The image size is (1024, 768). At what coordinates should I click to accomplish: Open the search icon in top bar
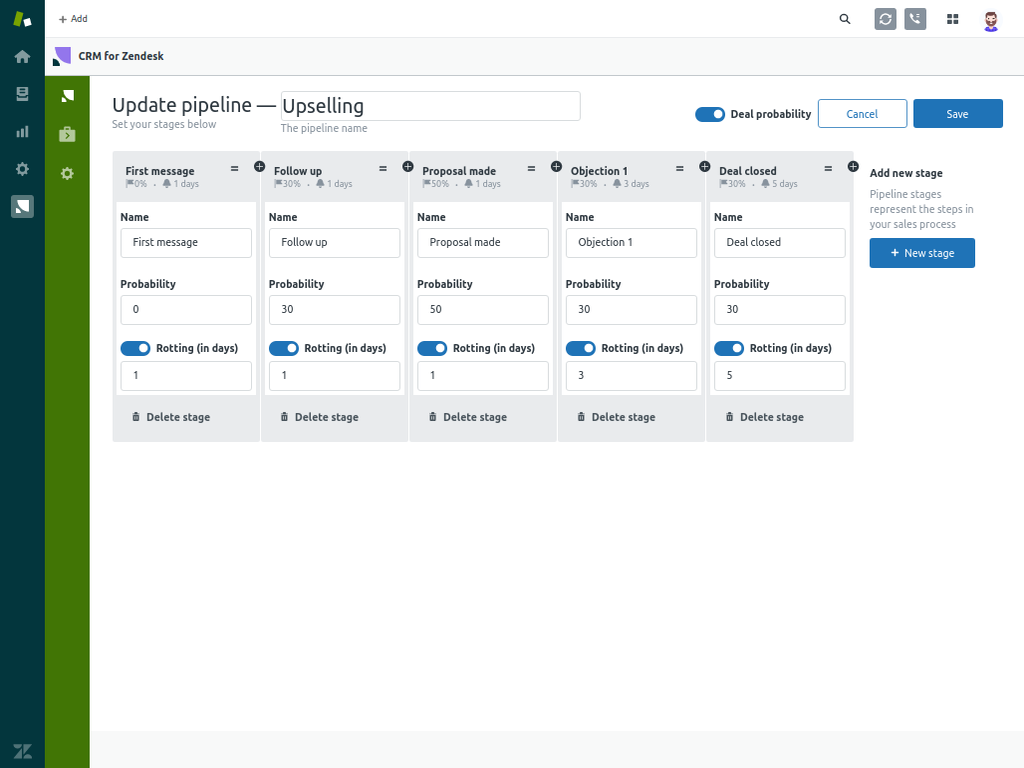(844, 18)
